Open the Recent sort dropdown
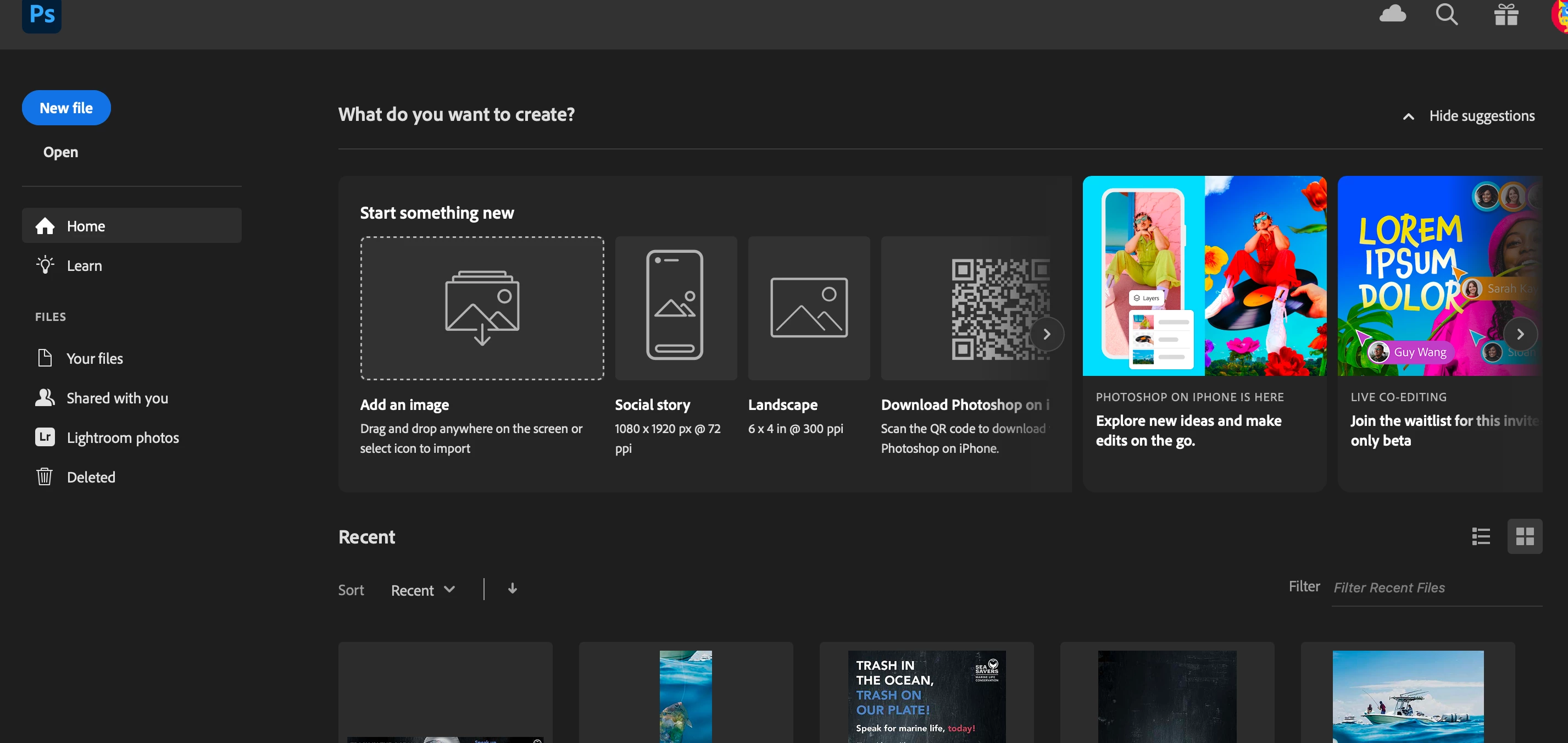The width and height of the screenshot is (1568, 743). tap(422, 590)
